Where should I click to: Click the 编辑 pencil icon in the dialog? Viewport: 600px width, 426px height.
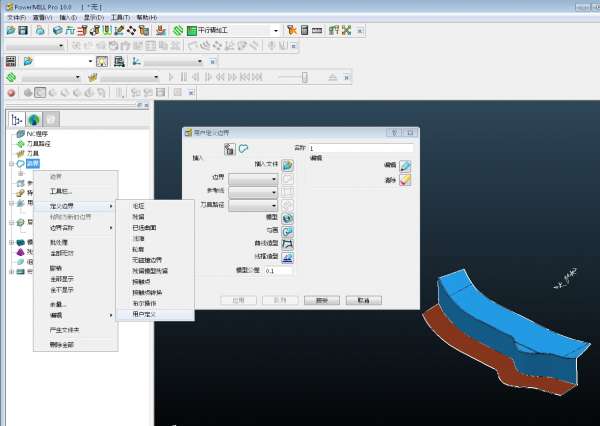(x=405, y=165)
